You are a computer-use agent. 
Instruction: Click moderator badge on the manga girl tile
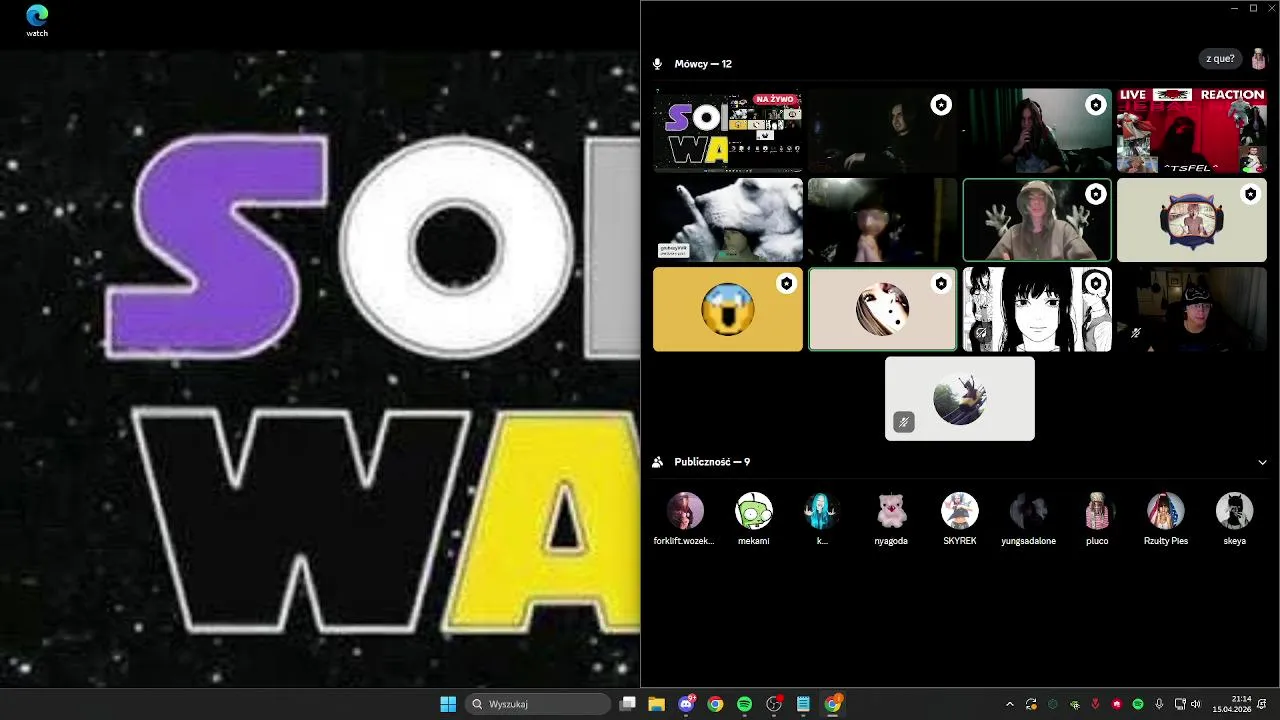pos(1096,284)
